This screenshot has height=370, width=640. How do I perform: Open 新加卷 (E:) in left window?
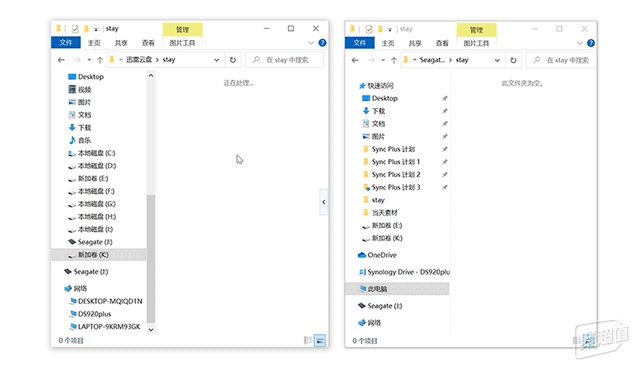[x=88, y=178]
